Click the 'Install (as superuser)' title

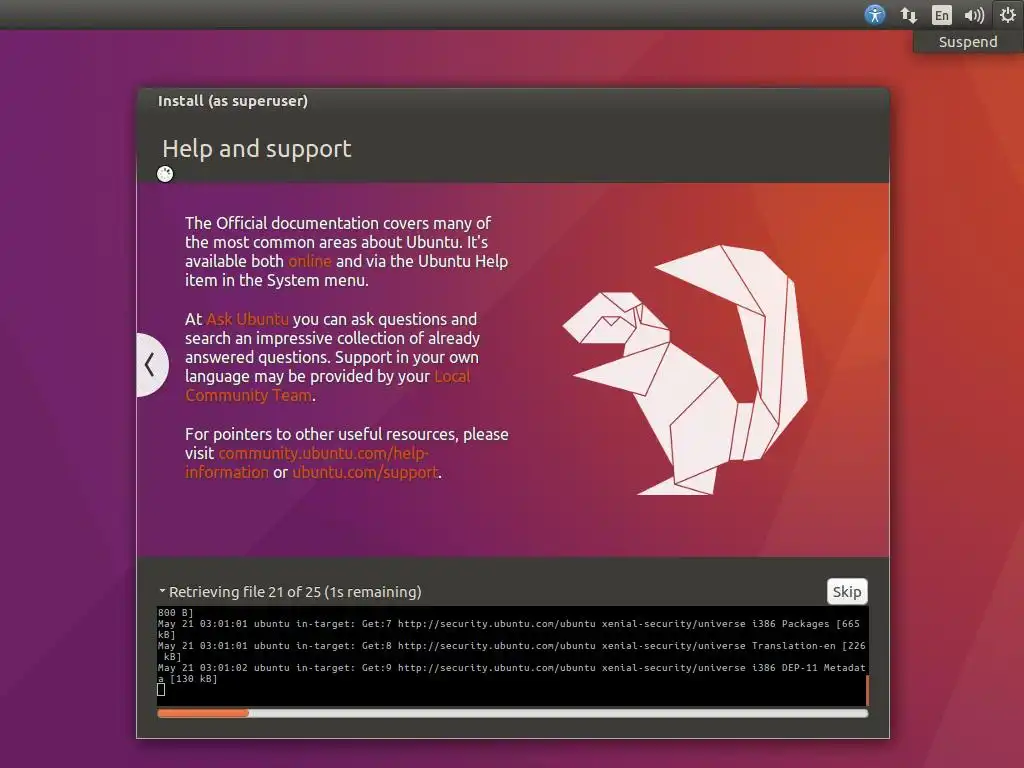(232, 101)
